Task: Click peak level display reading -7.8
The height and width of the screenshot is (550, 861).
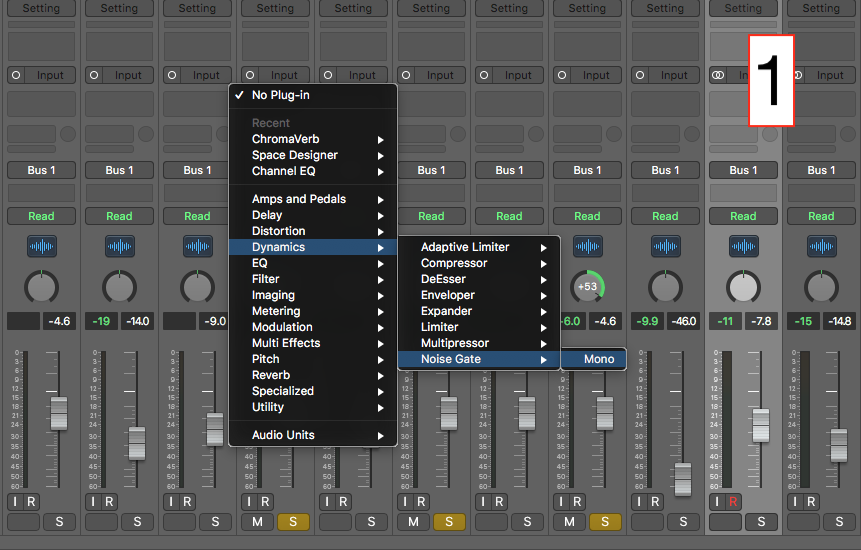Action: click(762, 321)
